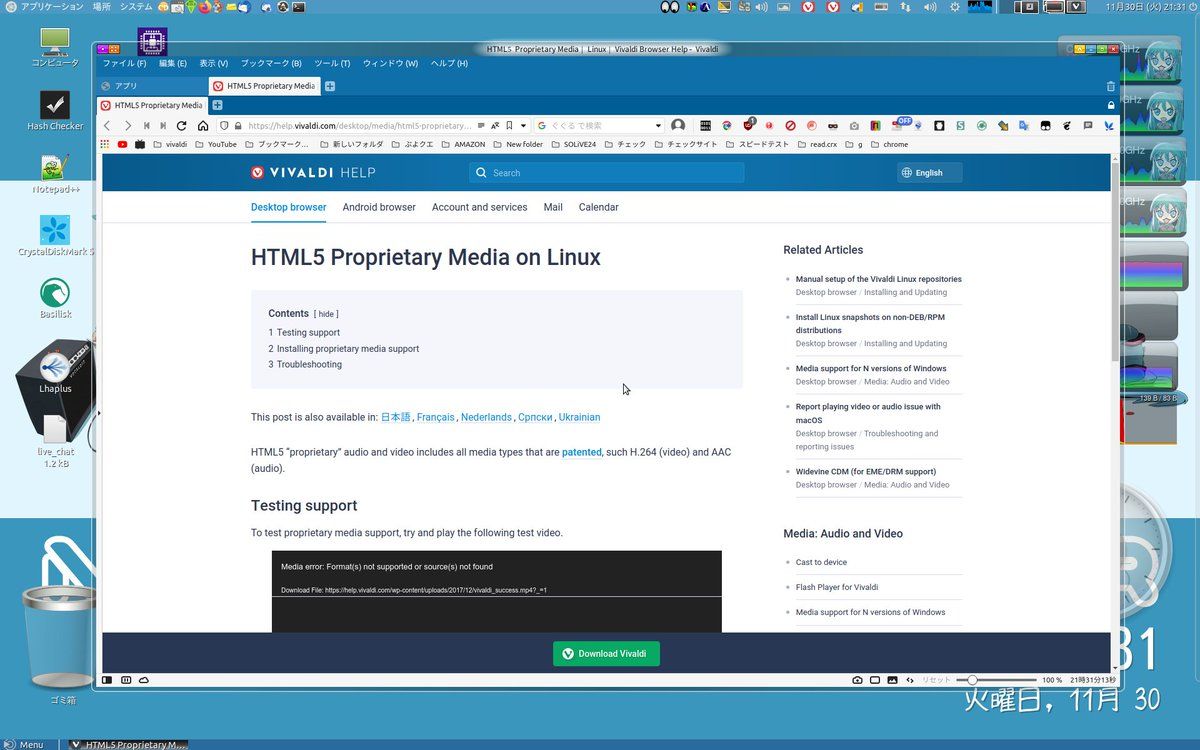Jump to Installing proprietary media support
Viewport: 1200px width, 750px height.
[x=348, y=349]
